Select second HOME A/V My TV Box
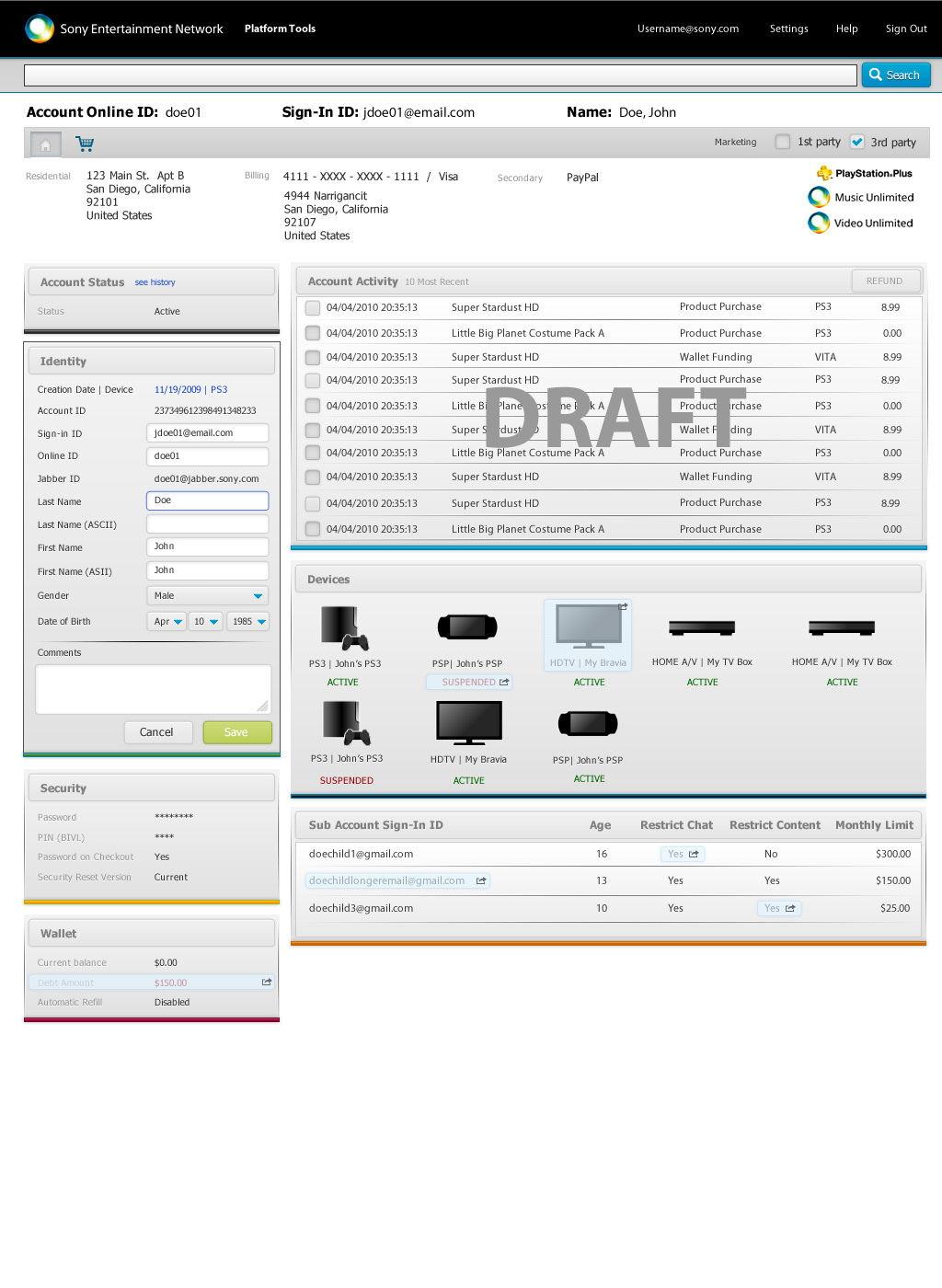The height and width of the screenshot is (1288, 942). point(842,628)
